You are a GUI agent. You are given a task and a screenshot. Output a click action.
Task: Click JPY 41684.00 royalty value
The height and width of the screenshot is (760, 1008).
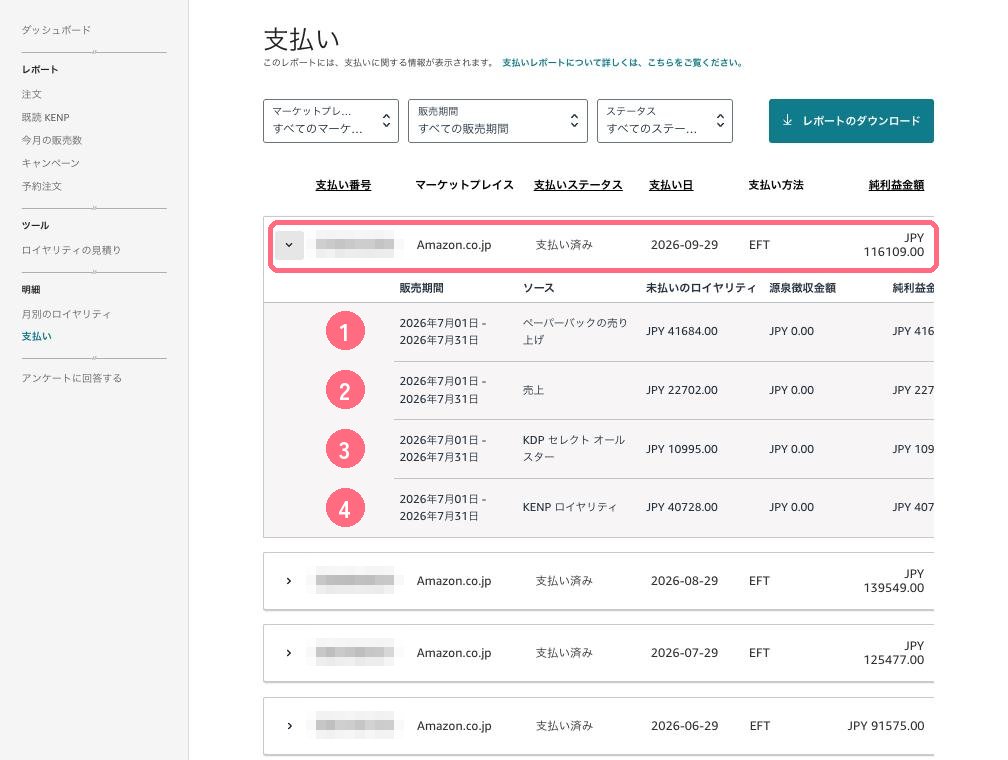681,331
